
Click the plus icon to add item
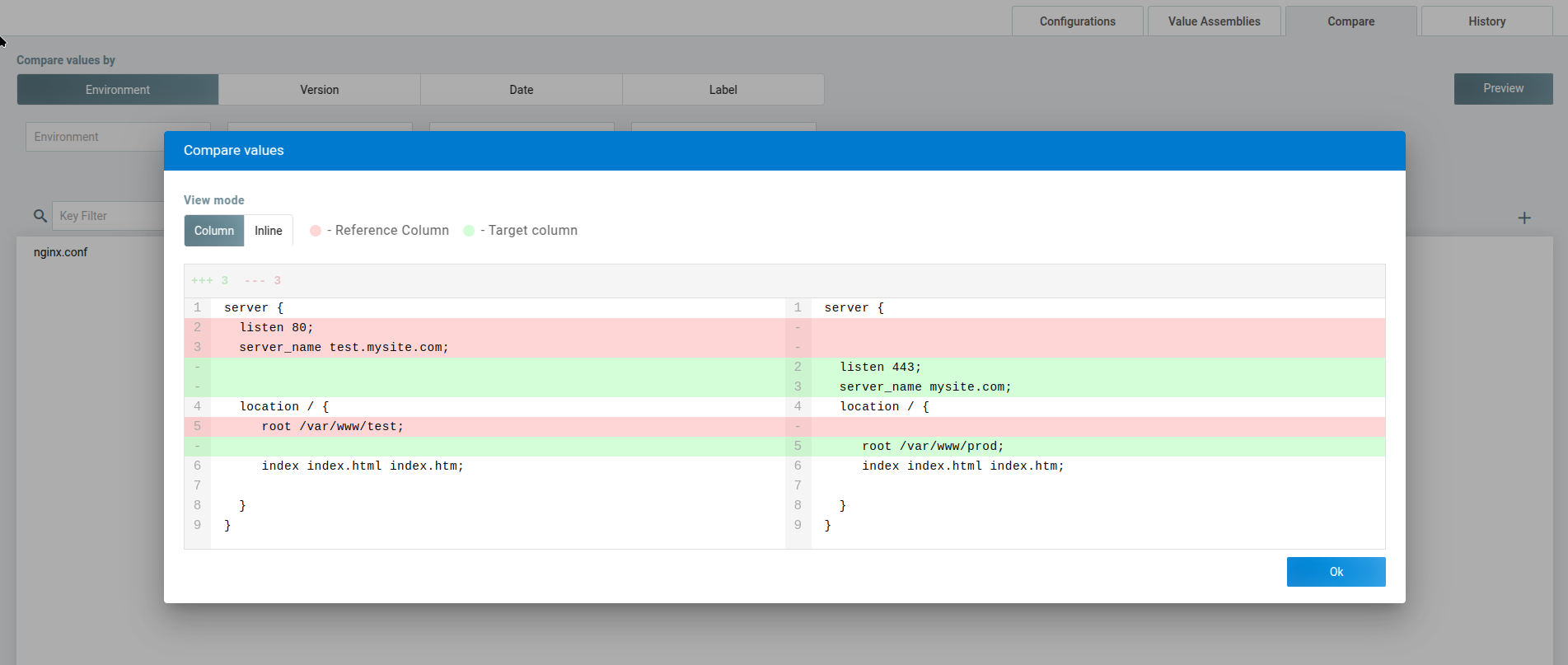(1524, 218)
